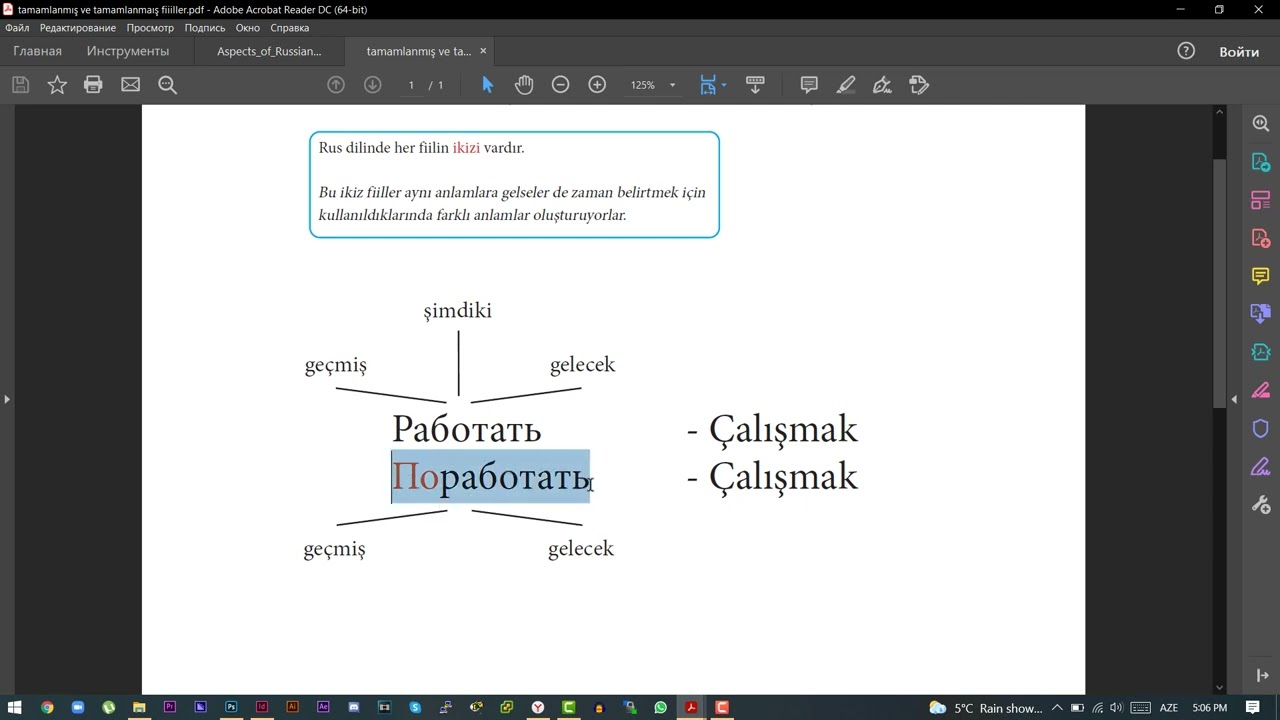Viewport: 1280px width, 720px height.
Task: Expand left navigation pane arrow
Action: 6,399
